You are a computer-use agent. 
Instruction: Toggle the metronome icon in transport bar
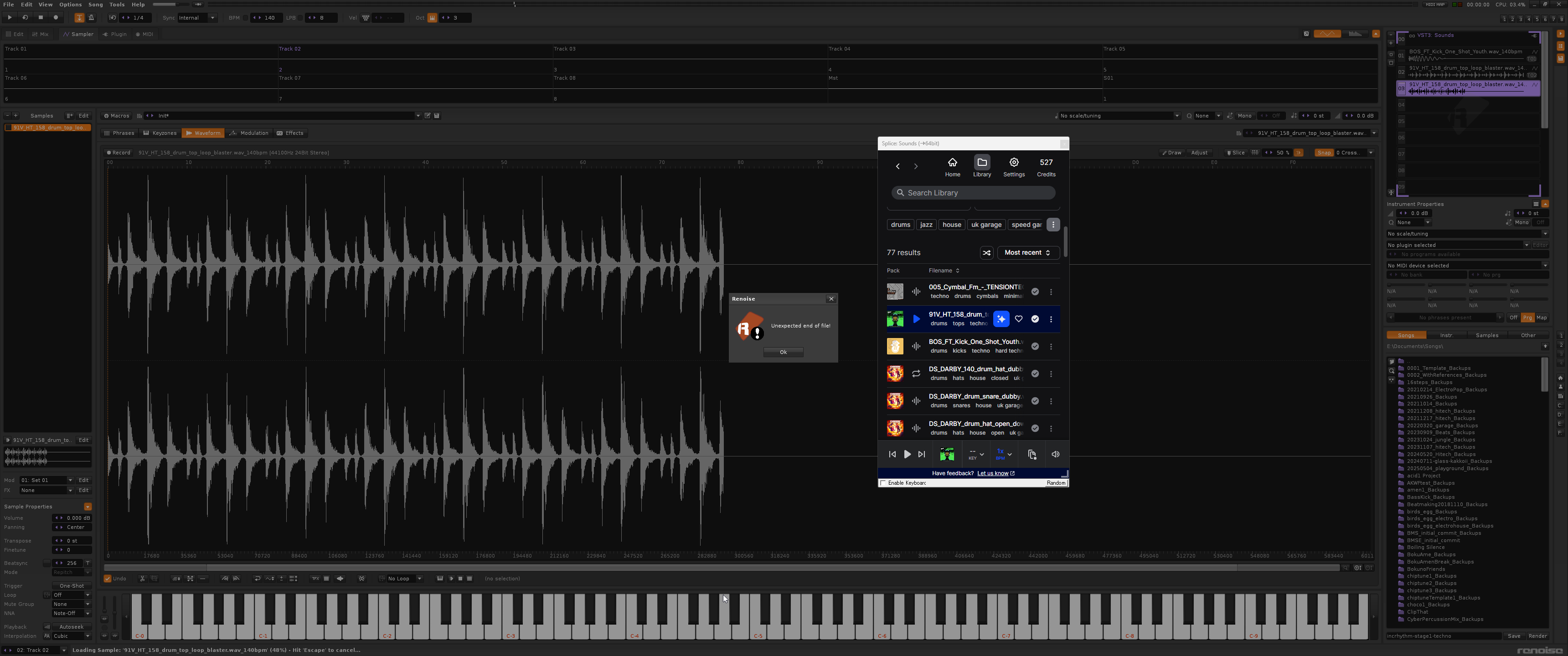pyautogui.click(x=91, y=18)
